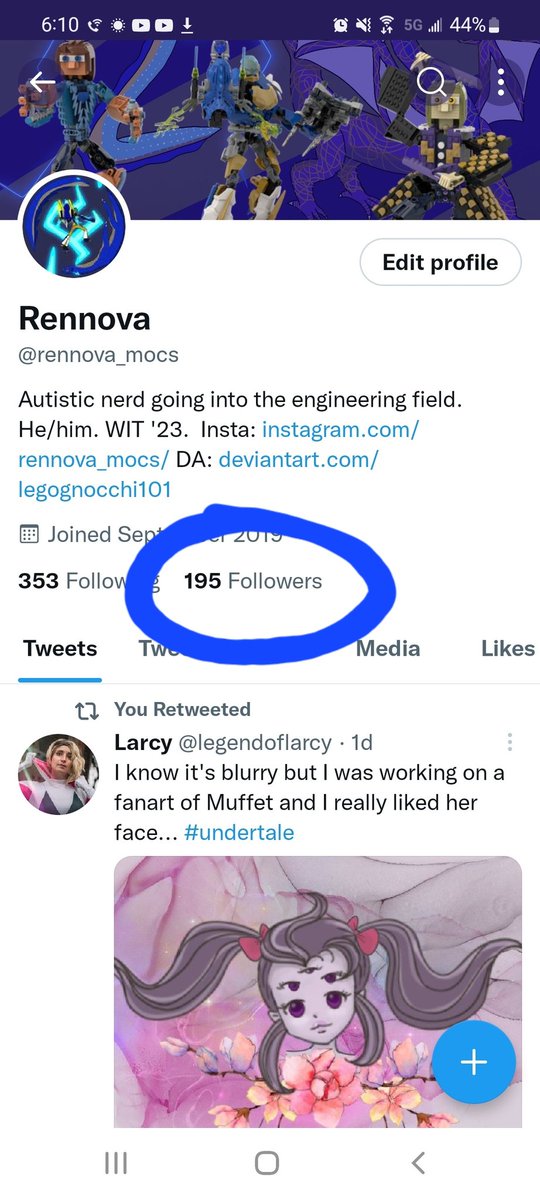The height and width of the screenshot is (1200, 540).
Task: Select the Tweets tab
Action: 60,649
